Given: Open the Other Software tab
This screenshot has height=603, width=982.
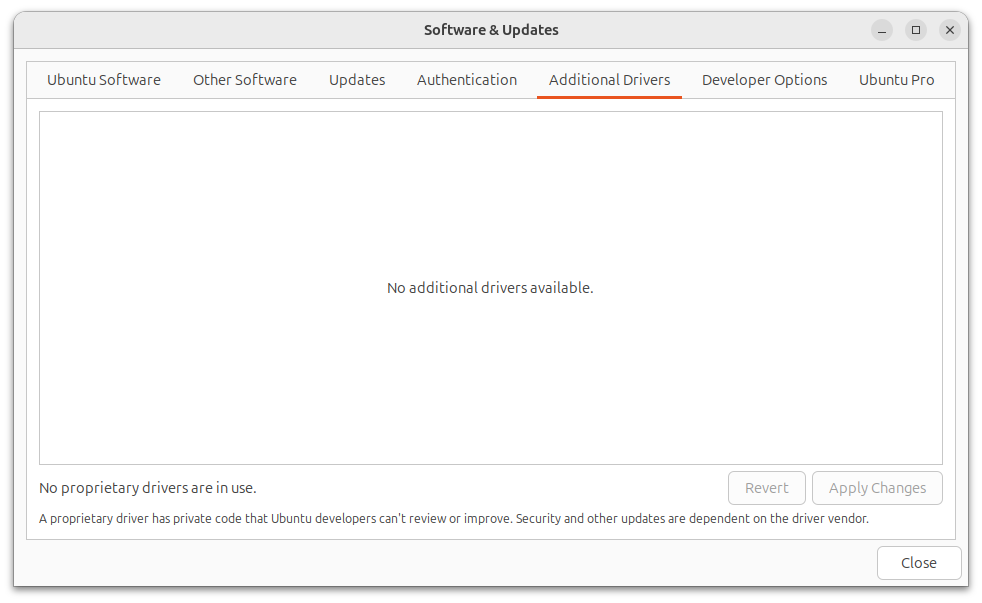Looking at the screenshot, I should [x=245, y=80].
